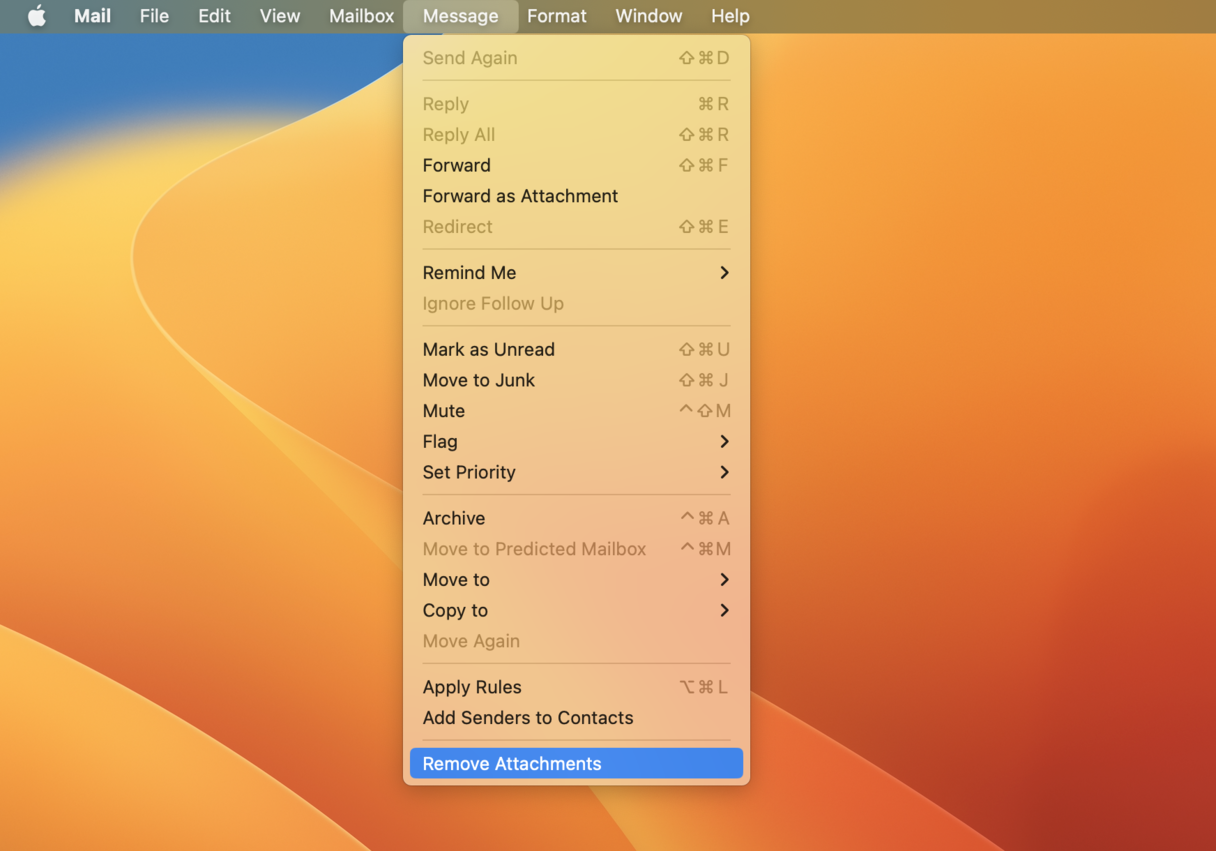
Task: Open the Help menu
Action: (x=730, y=16)
